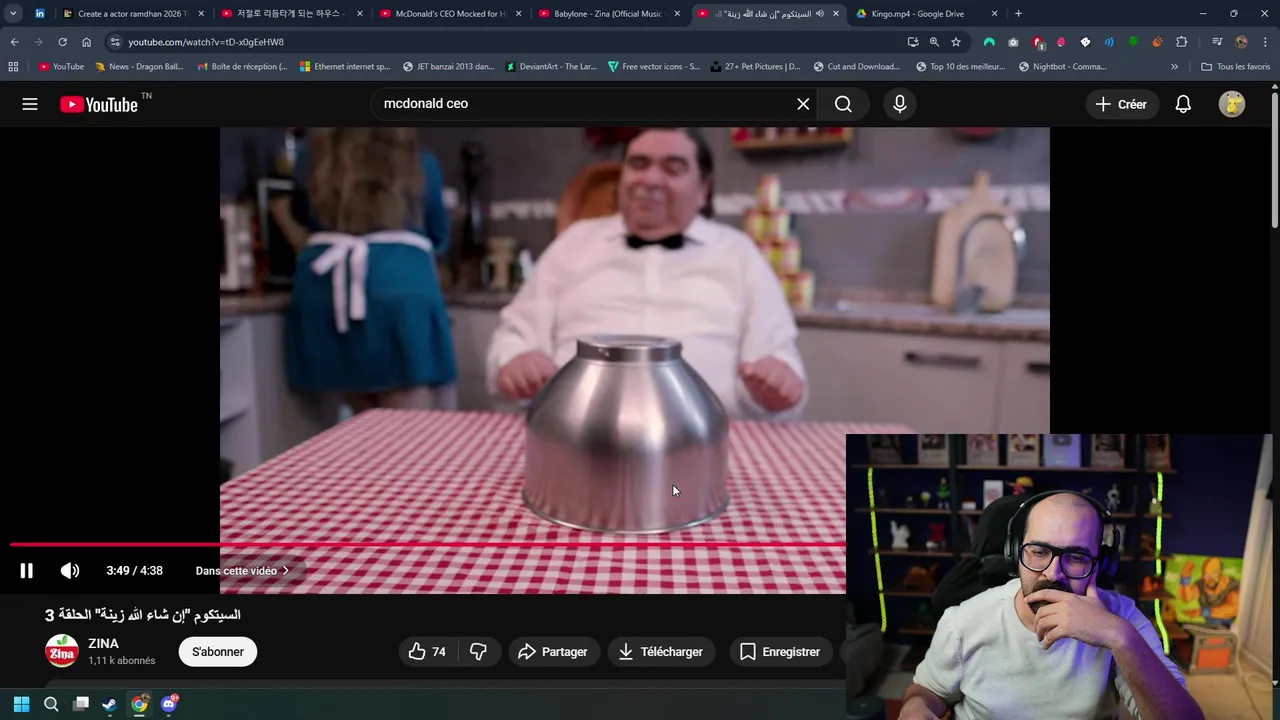This screenshot has width=1280, height=720.
Task: Dislike the video with thumbs down
Action: tap(478, 652)
